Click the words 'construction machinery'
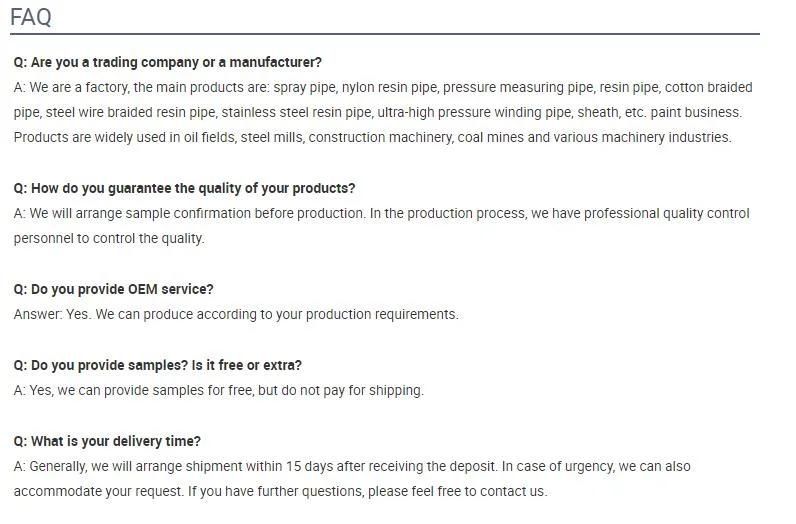This screenshot has height=524, width=796. [381, 138]
